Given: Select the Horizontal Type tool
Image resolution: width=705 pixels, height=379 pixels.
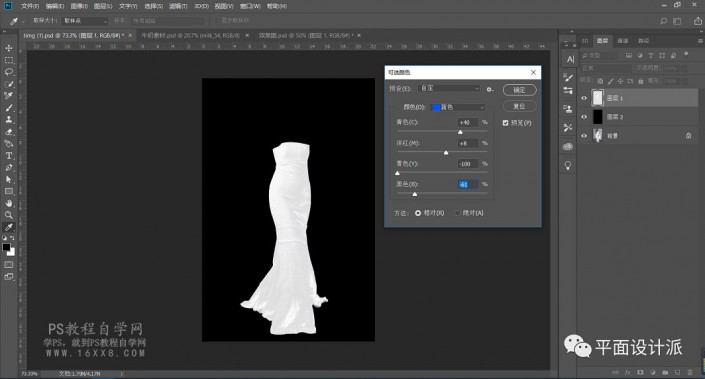Looking at the screenshot, I should [9, 156].
